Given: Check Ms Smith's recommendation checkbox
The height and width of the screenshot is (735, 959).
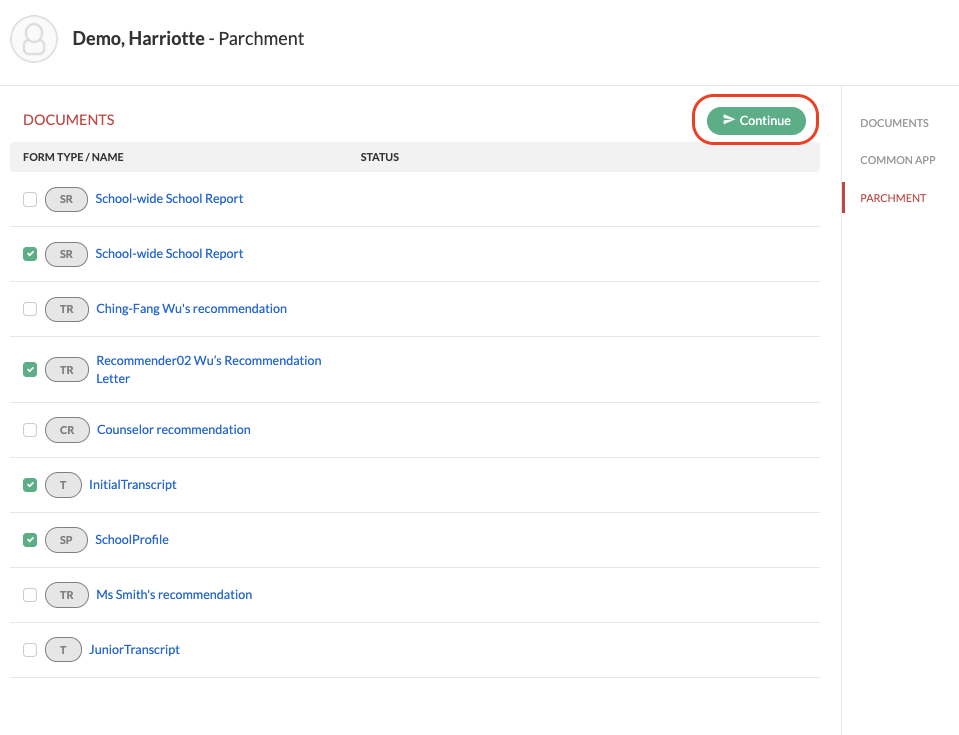Looking at the screenshot, I should 30,595.
